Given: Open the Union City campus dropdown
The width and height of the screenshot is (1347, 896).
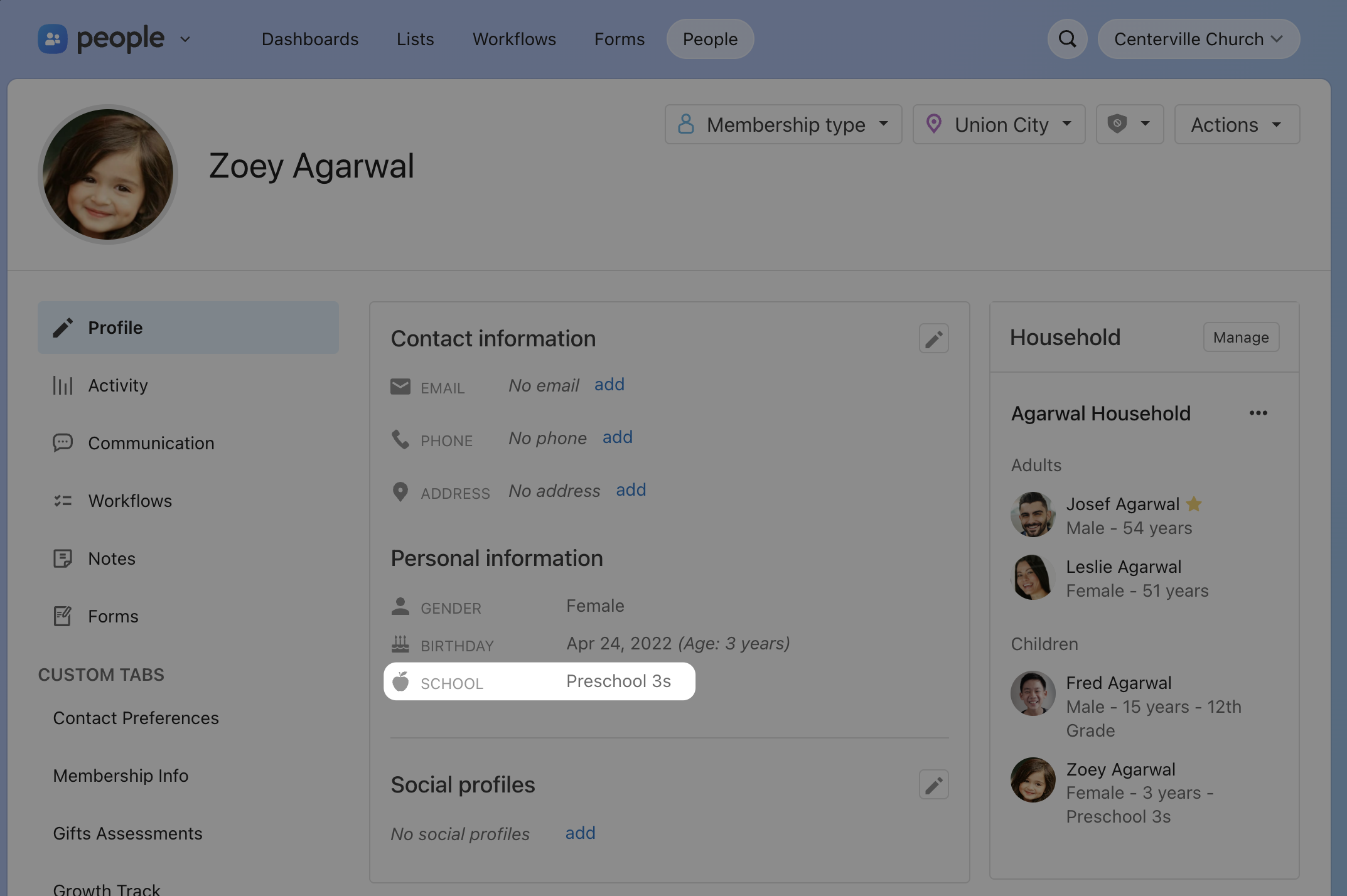Looking at the screenshot, I should point(998,124).
